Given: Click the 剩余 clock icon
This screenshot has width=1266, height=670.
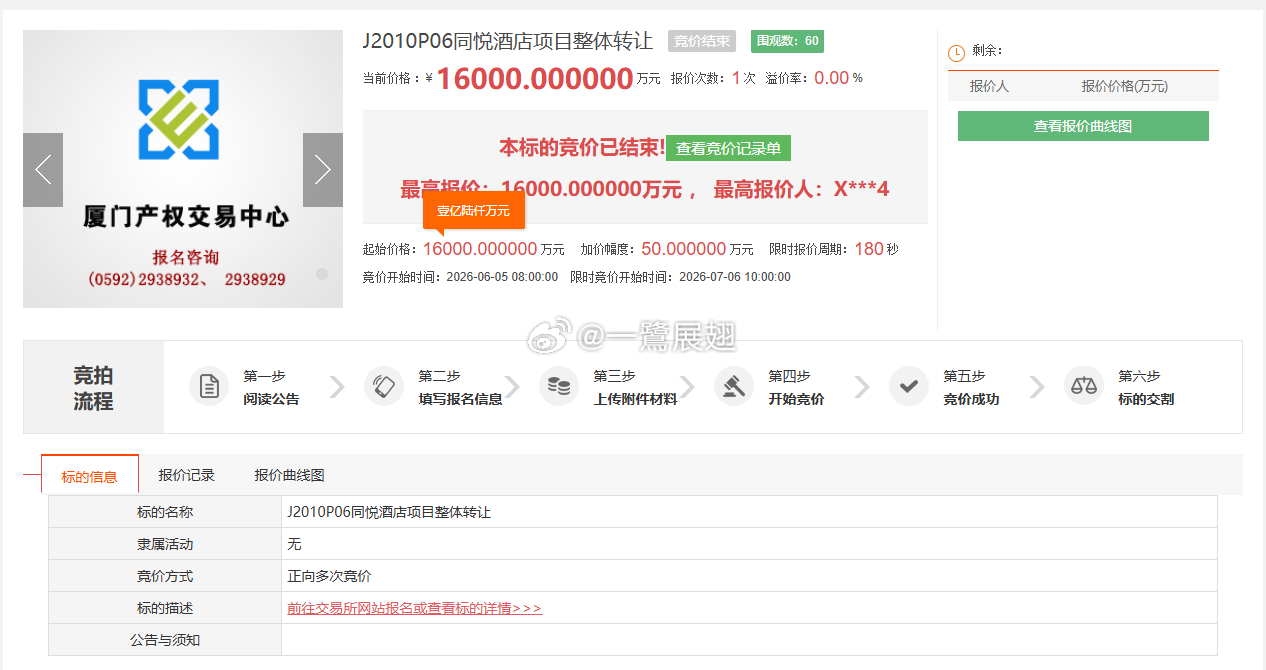Looking at the screenshot, I should (956, 53).
